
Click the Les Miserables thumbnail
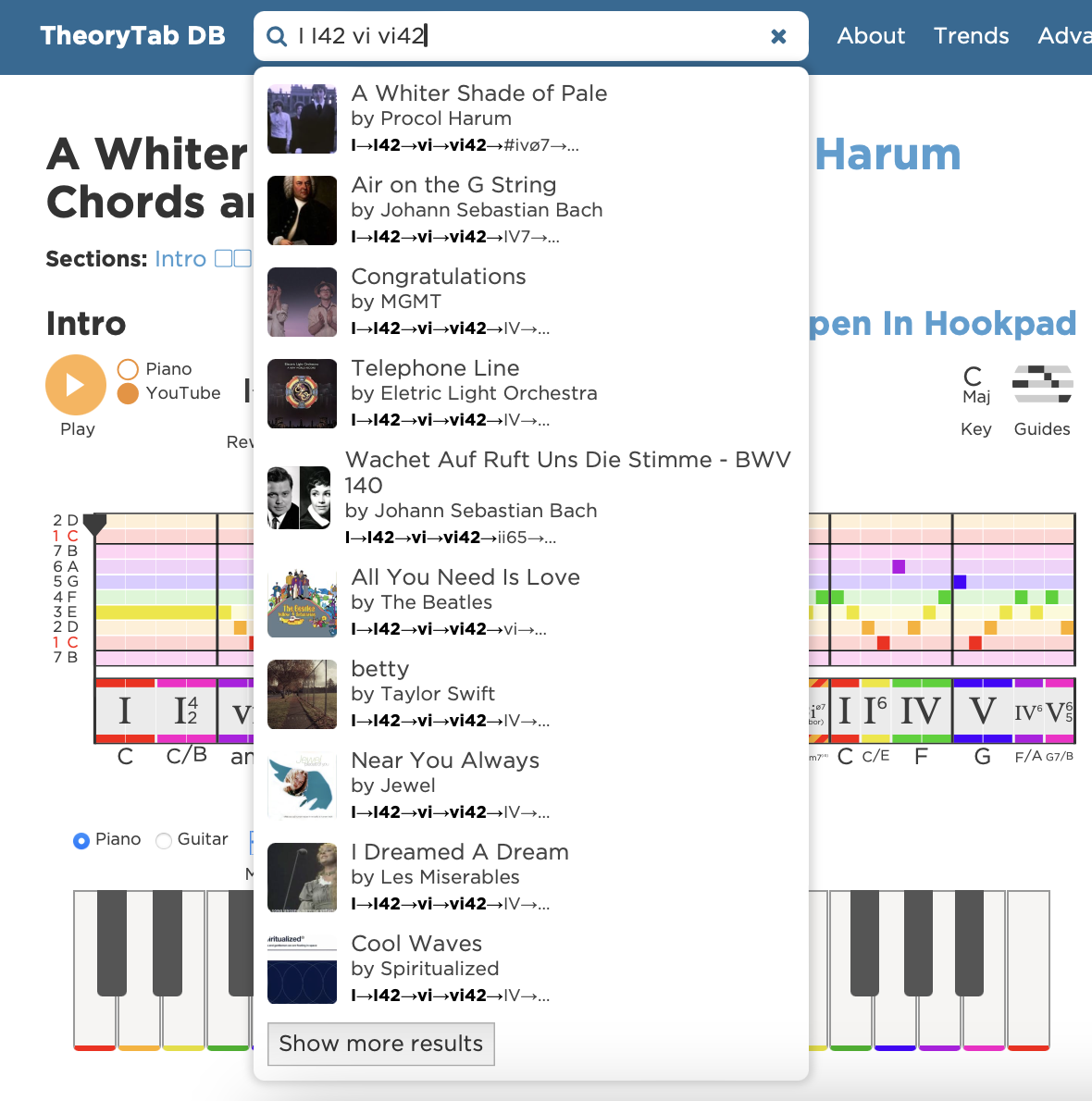(x=302, y=877)
